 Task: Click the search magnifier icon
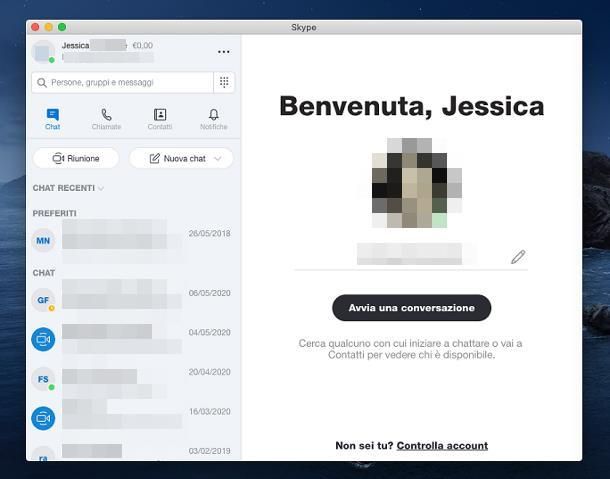42,82
